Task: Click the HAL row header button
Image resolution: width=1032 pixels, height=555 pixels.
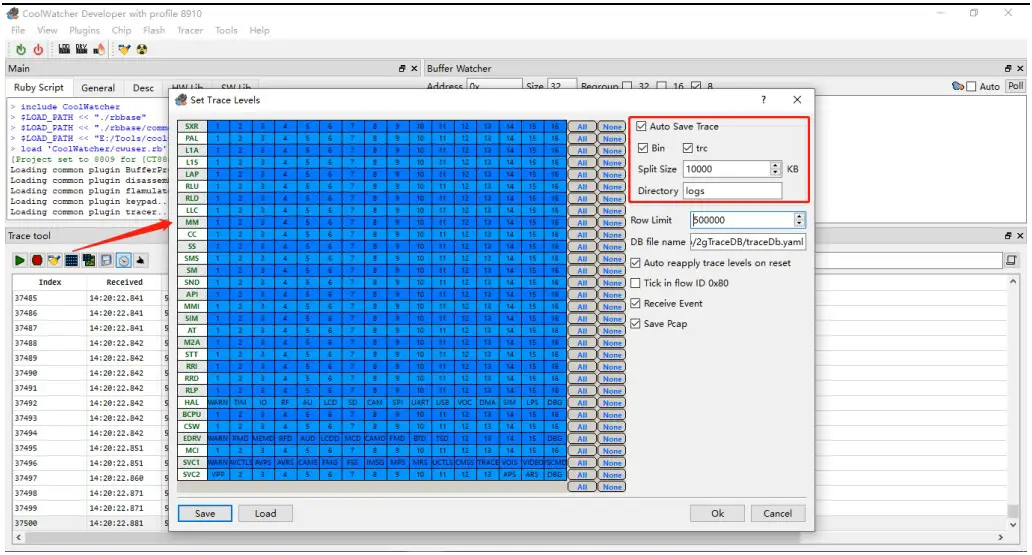Action: (192, 402)
